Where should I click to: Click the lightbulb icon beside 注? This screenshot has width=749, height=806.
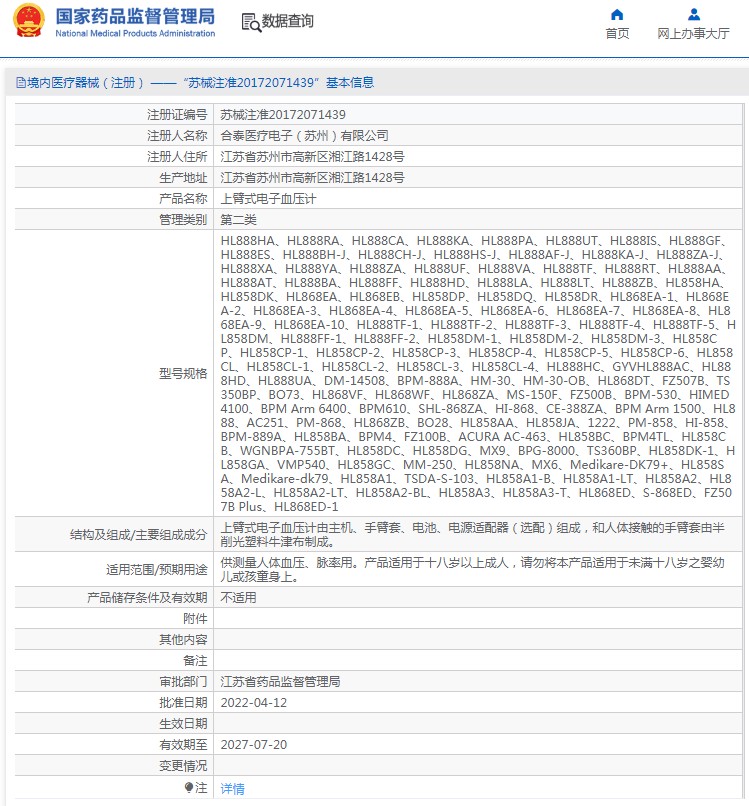point(189,787)
